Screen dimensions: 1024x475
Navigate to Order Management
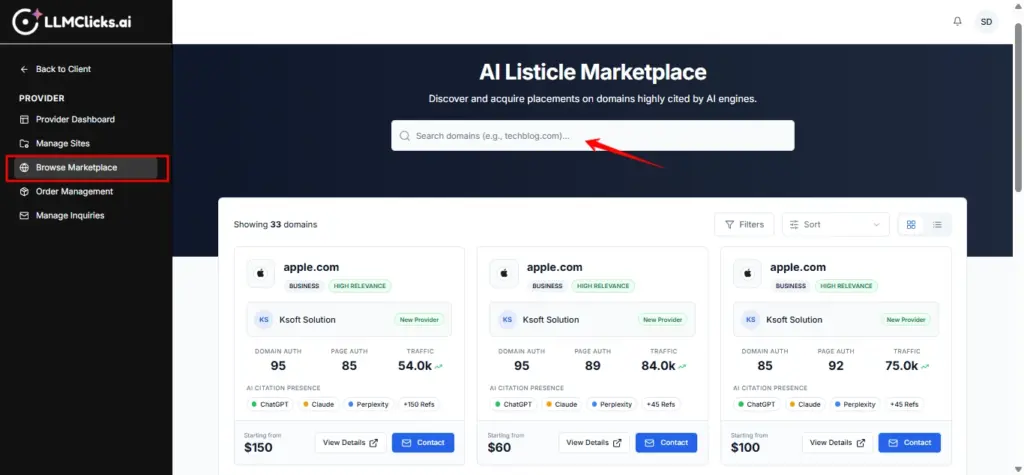(x=74, y=191)
